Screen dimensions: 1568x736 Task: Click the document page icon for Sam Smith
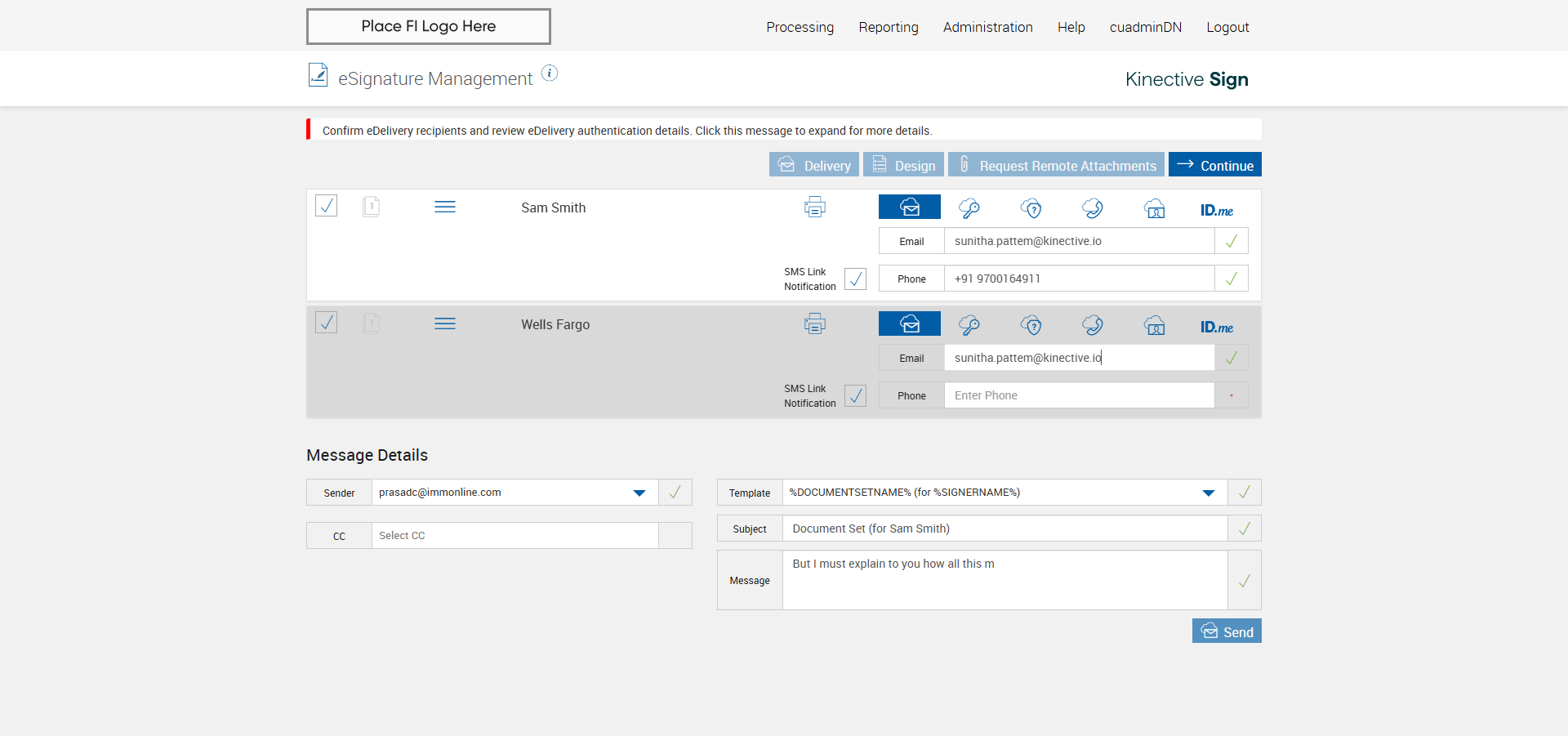coord(371,207)
